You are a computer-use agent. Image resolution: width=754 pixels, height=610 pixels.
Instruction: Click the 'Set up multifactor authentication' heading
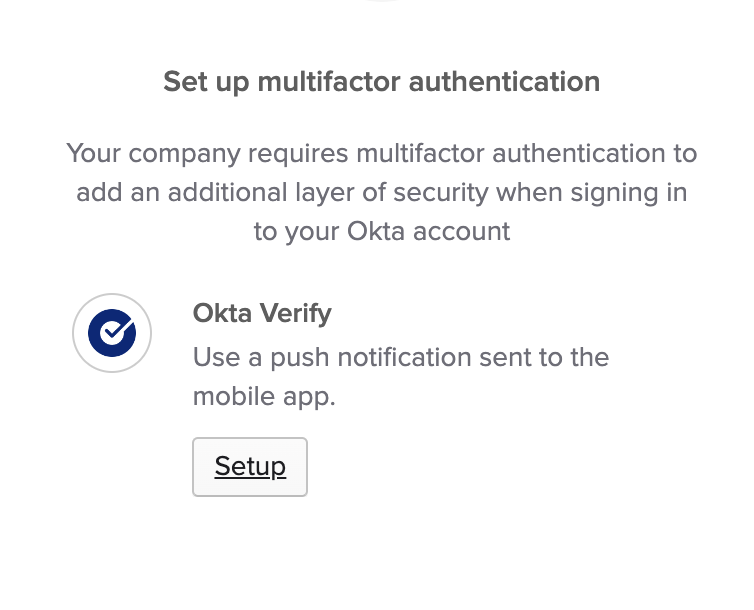click(x=382, y=81)
